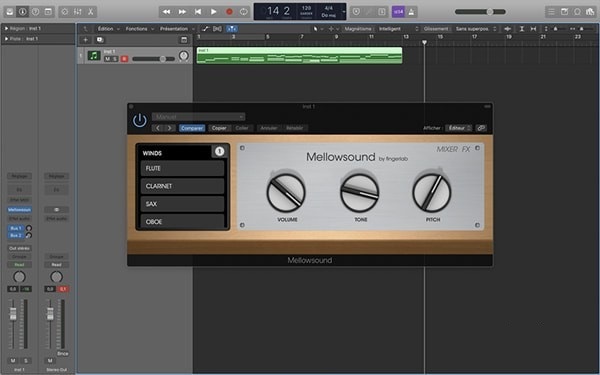Image resolution: width=600 pixels, height=375 pixels.
Task: Open the Fonctions menu
Action: click(139, 29)
